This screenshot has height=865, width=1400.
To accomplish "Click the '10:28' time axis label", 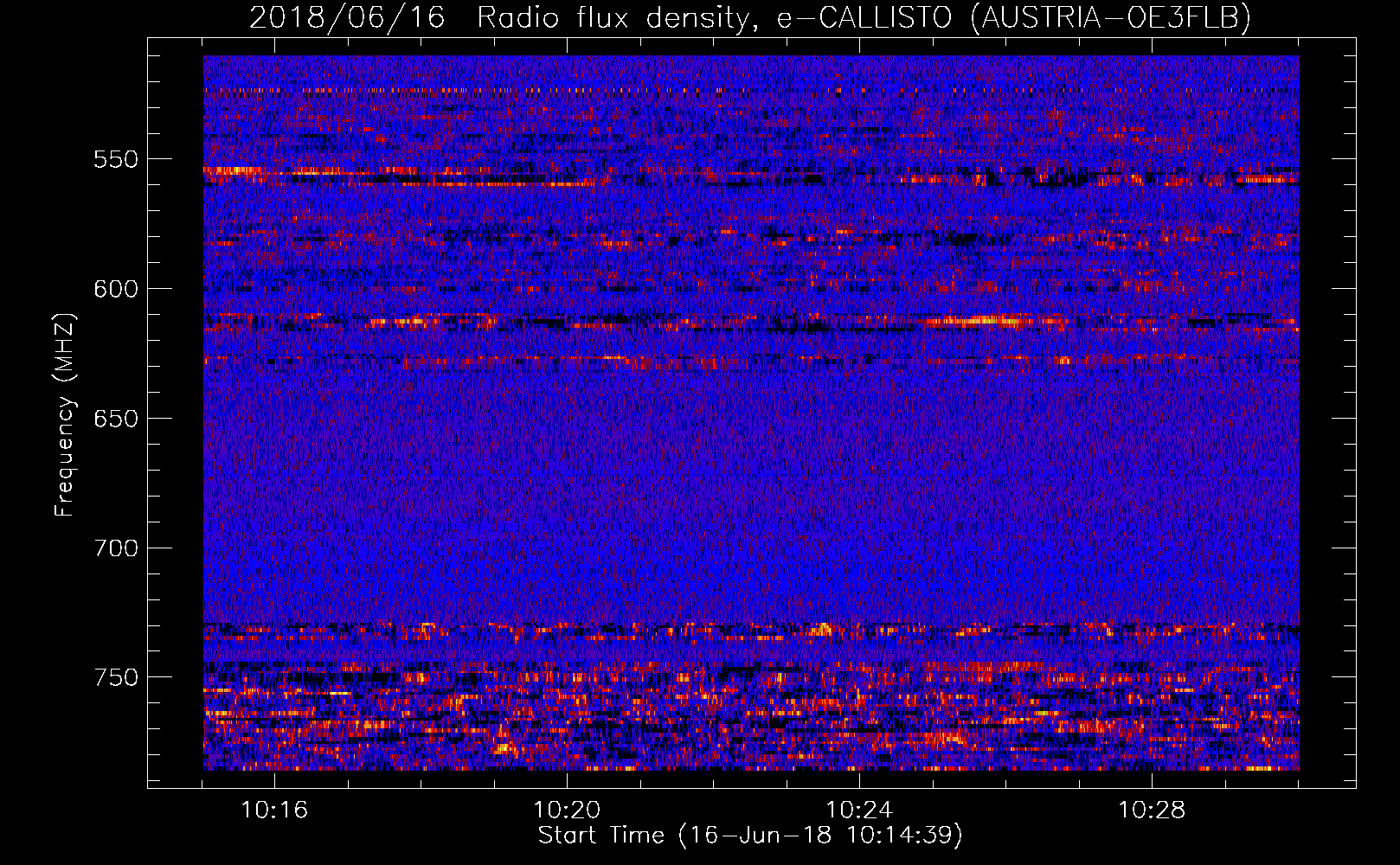I will [1152, 811].
